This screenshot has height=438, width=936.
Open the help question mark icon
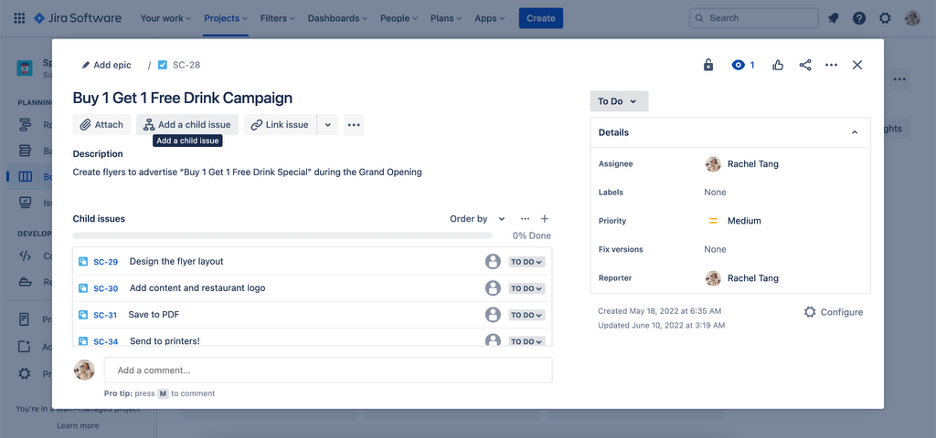point(859,18)
